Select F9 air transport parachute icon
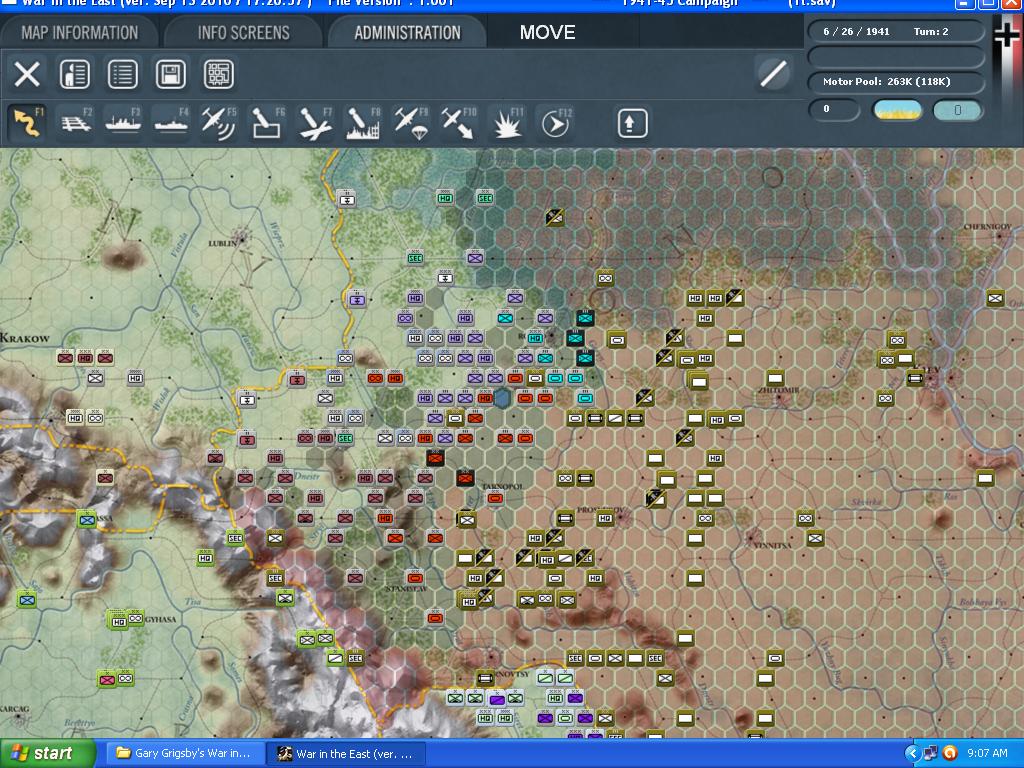 click(x=411, y=123)
